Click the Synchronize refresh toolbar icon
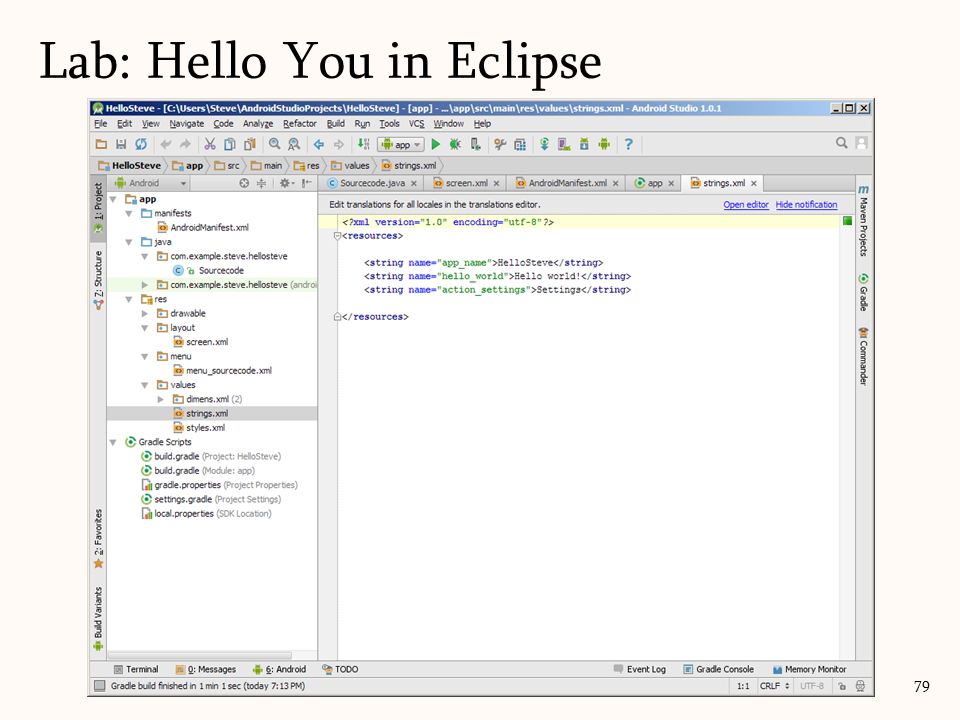Screen dimensions: 960x720 tap(141, 144)
